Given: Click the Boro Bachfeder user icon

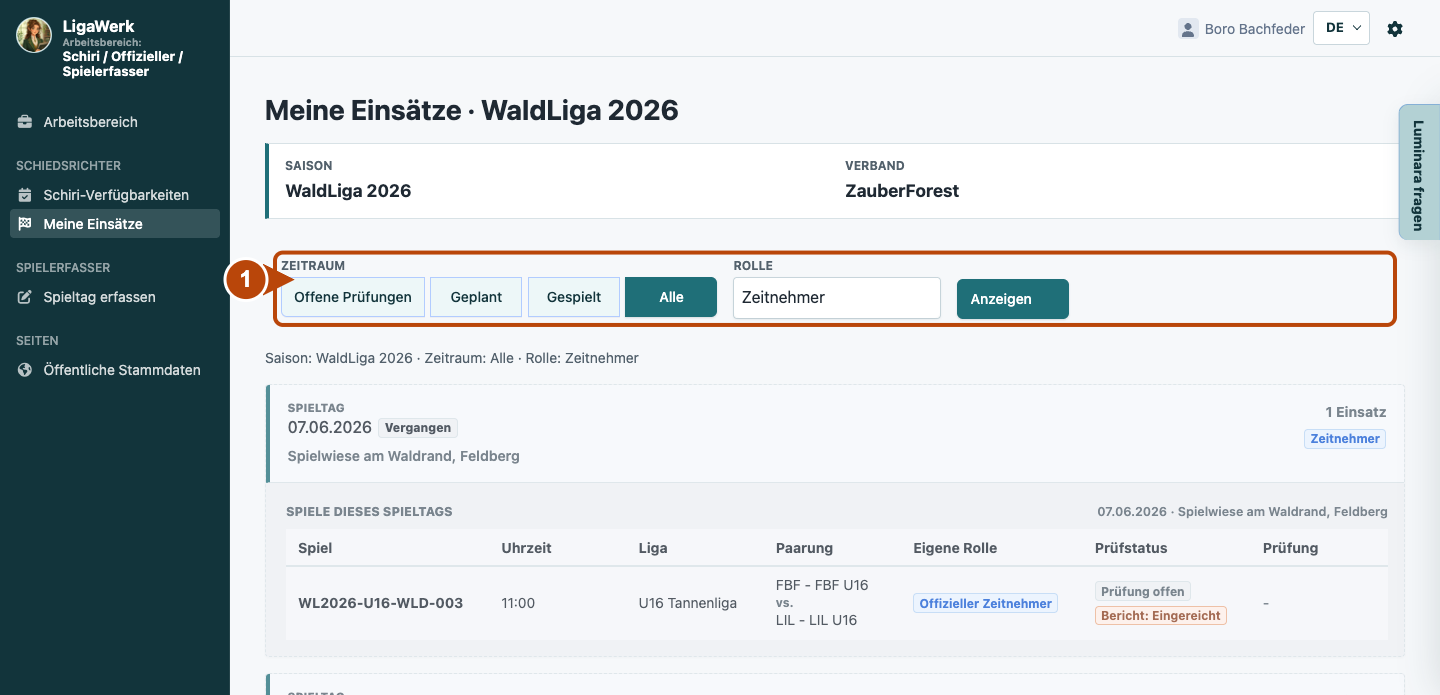Looking at the screenshot, I should click(x=1188, y=29).
